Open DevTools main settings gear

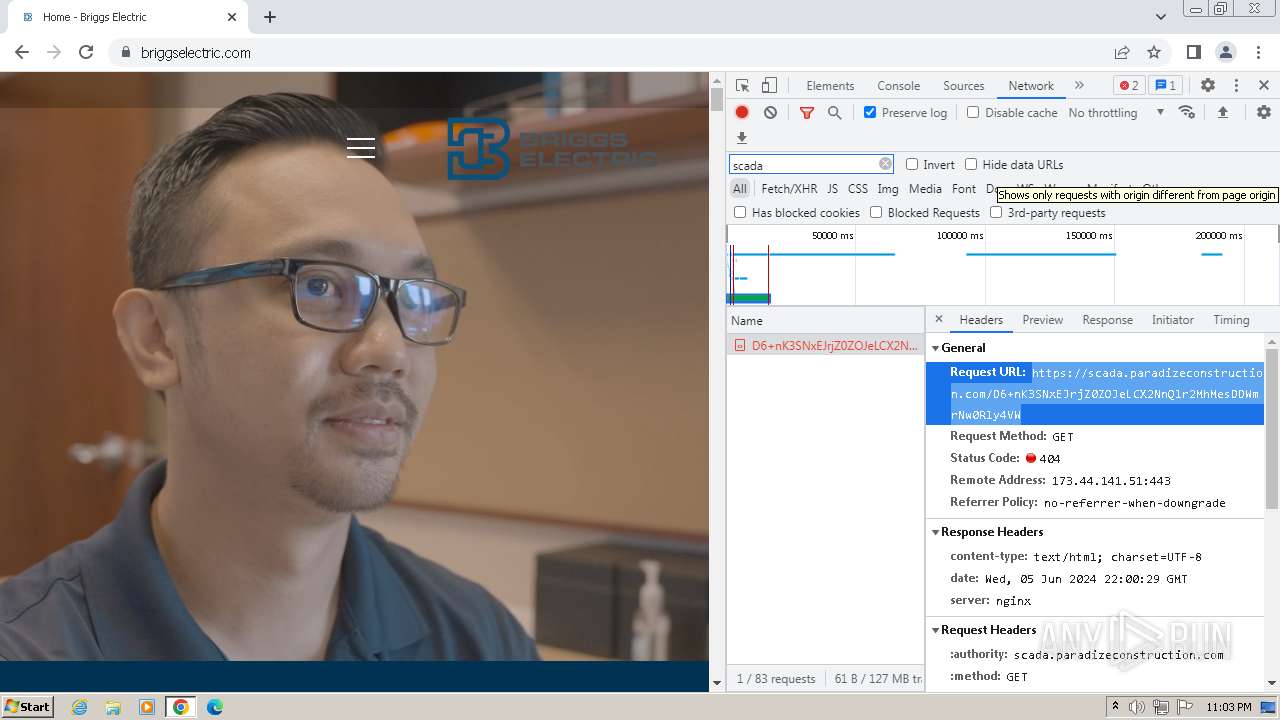(x=1208, y=86)
